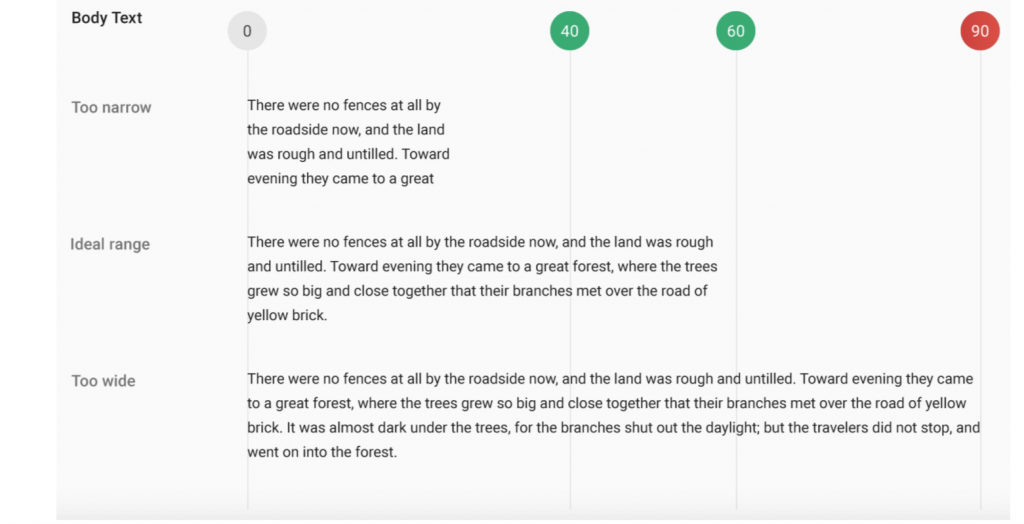Click 'went on into the forest.' line

(322, 452)
